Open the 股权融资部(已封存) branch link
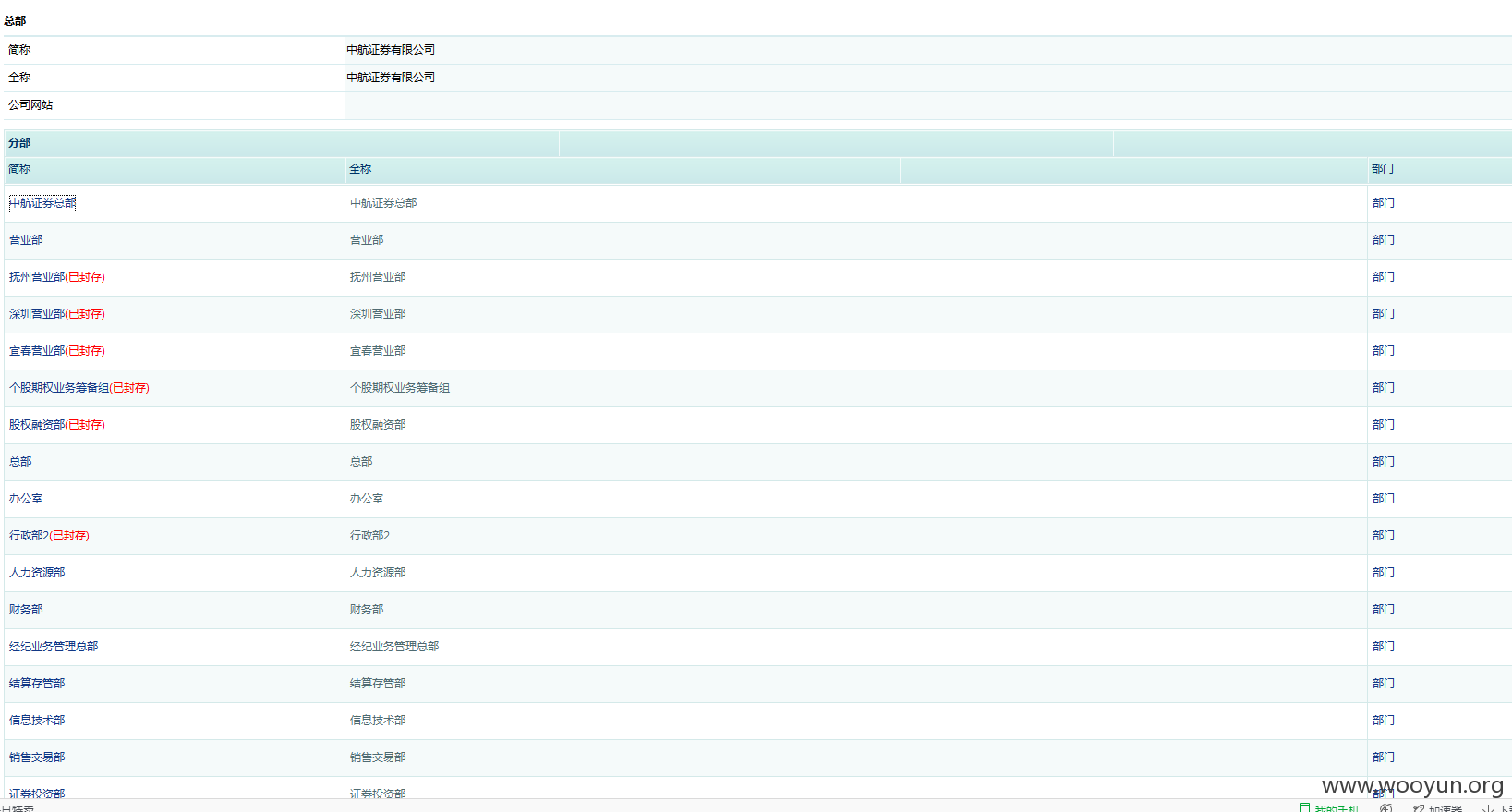 57,425
